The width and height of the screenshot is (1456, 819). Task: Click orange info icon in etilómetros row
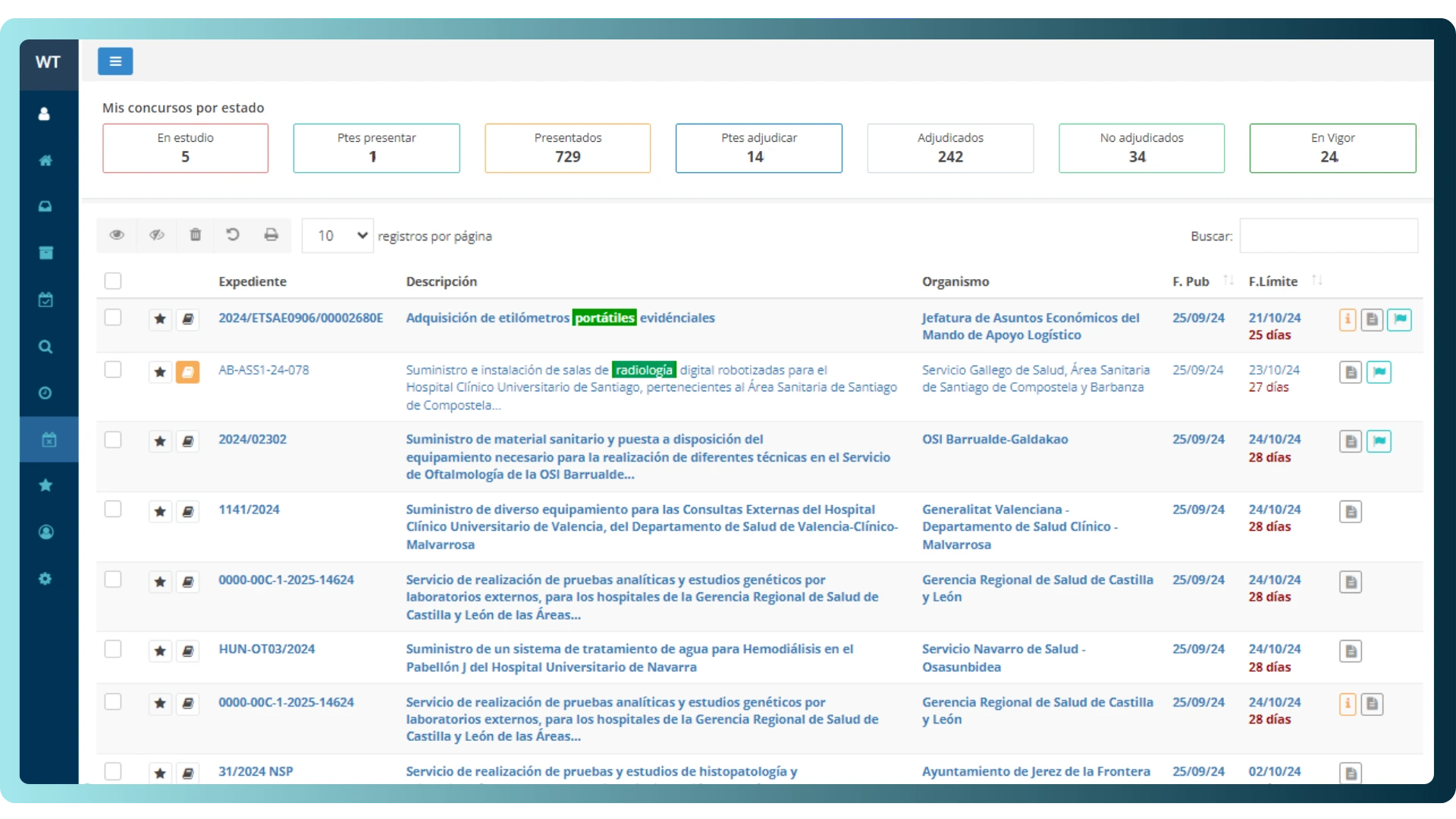click(x=1348, y=320)
